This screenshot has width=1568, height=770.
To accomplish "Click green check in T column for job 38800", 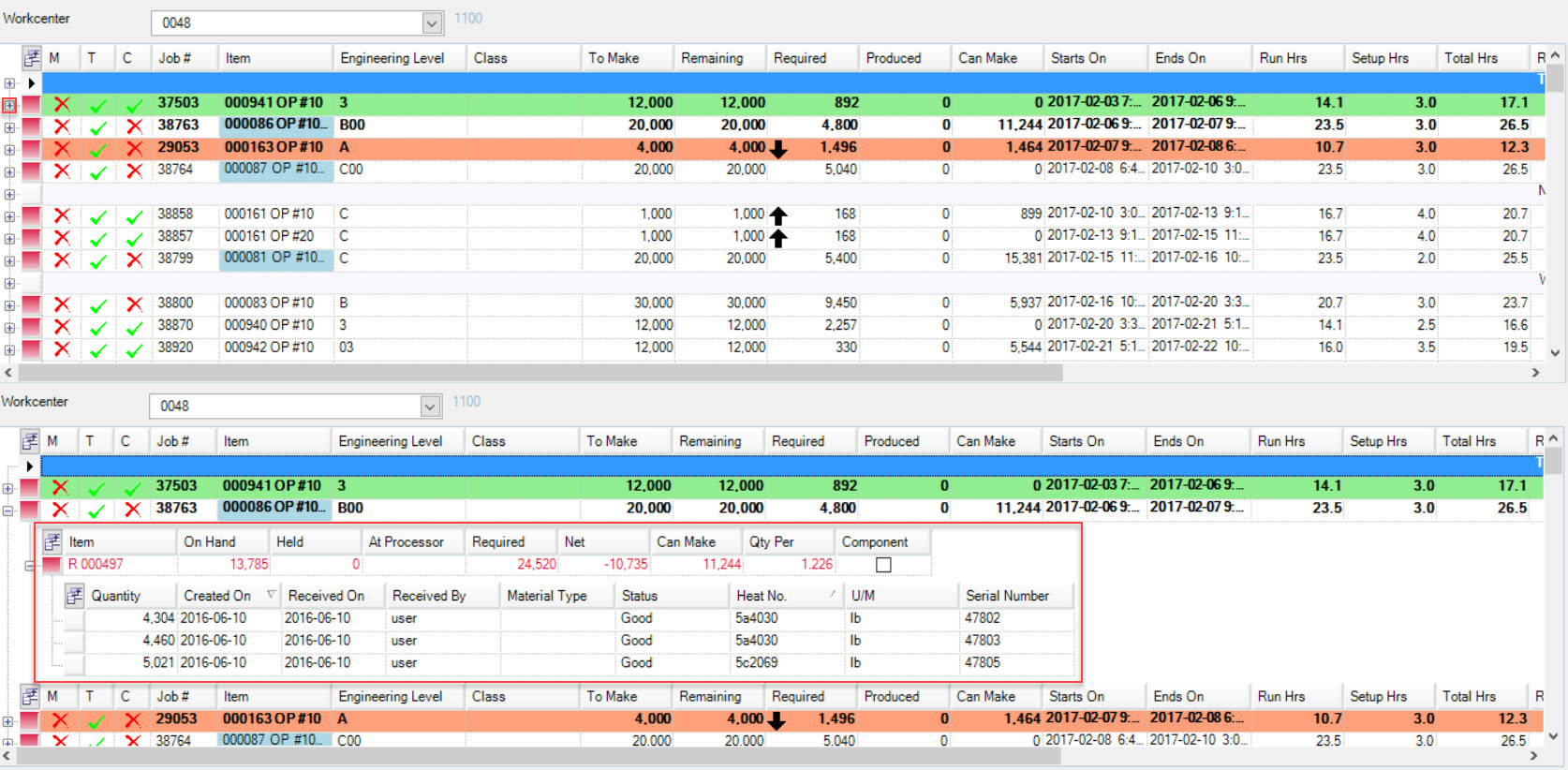I will [97, 305].
